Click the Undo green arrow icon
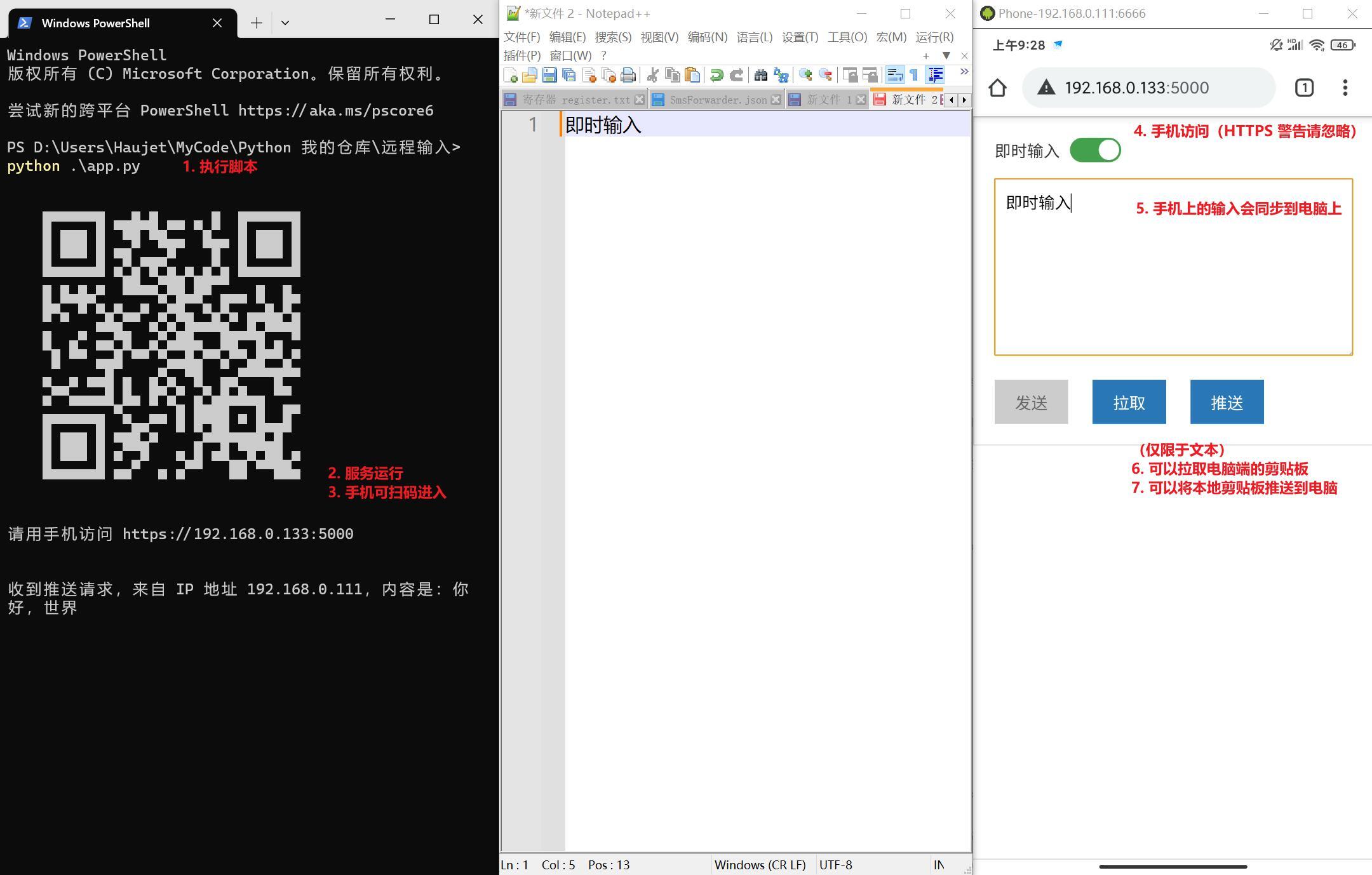This screenshot has height=875, width=1372. 716,76
